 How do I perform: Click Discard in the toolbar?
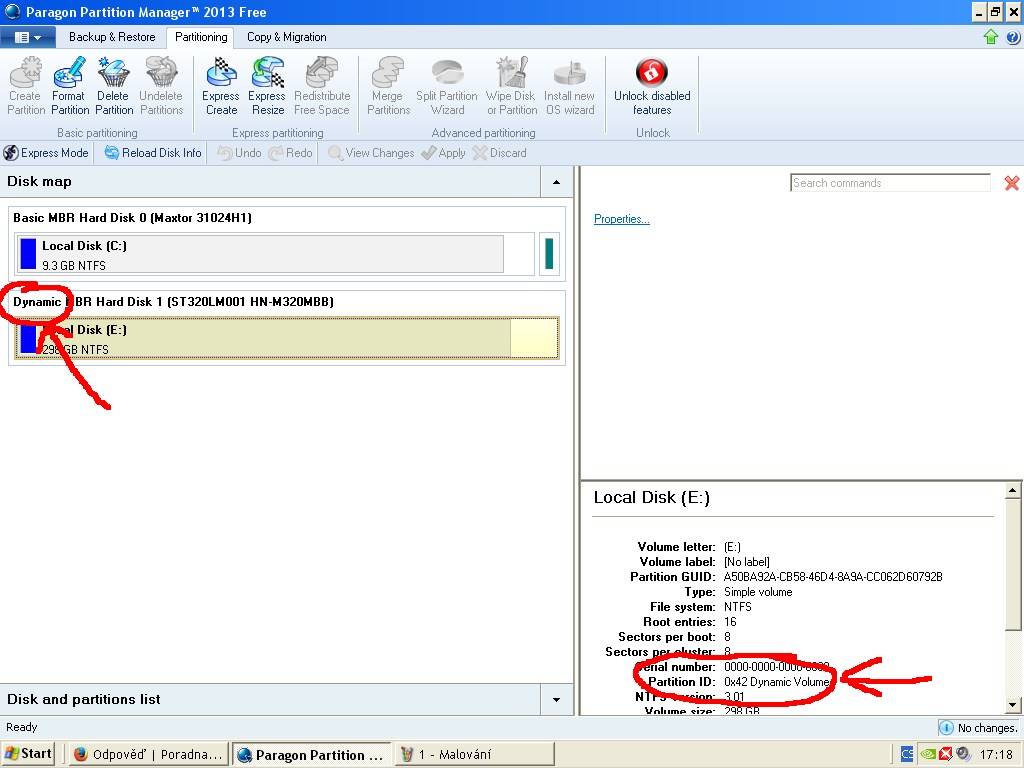[x=500, y=153]
